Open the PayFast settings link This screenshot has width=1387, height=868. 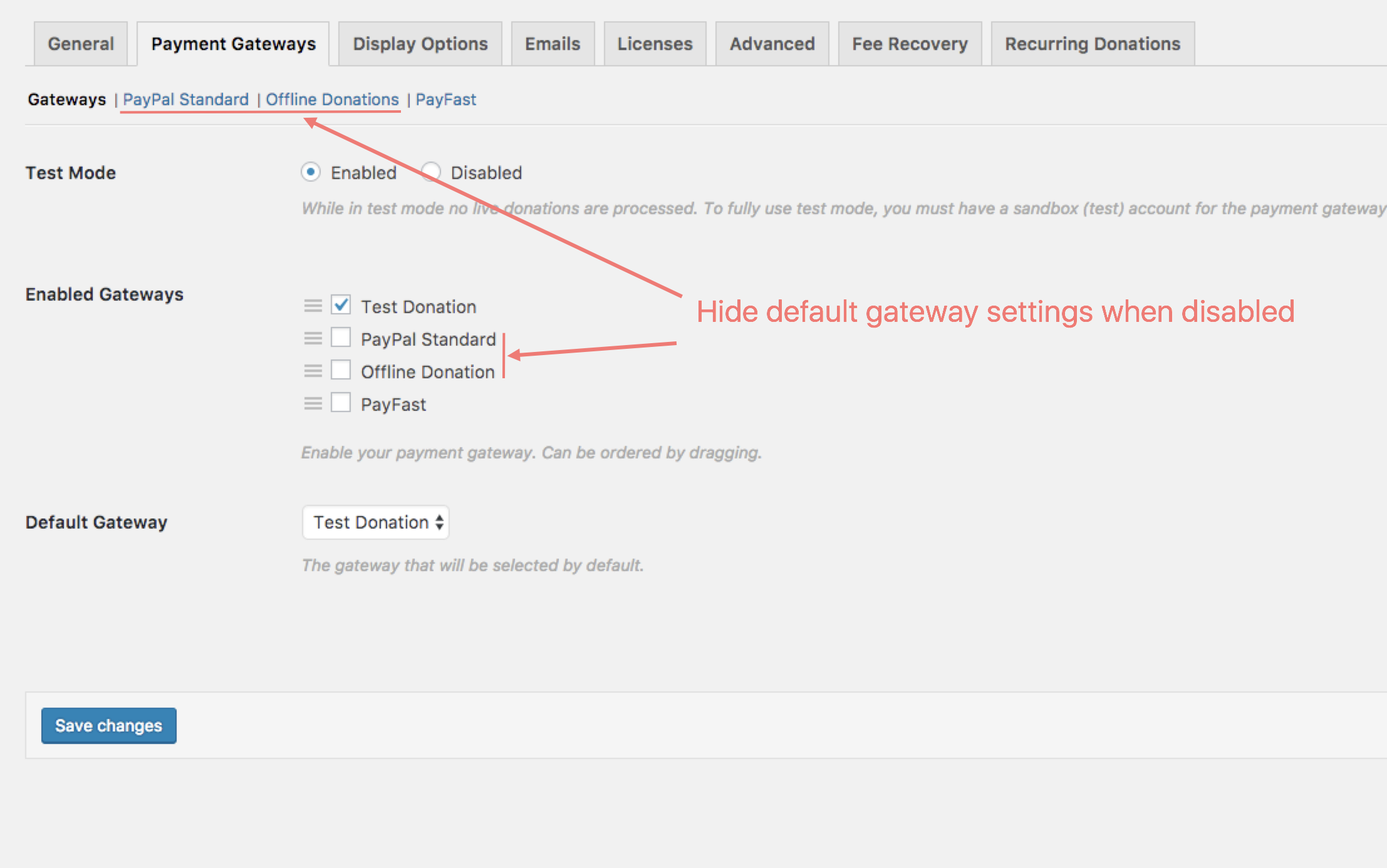coord(445,99)
